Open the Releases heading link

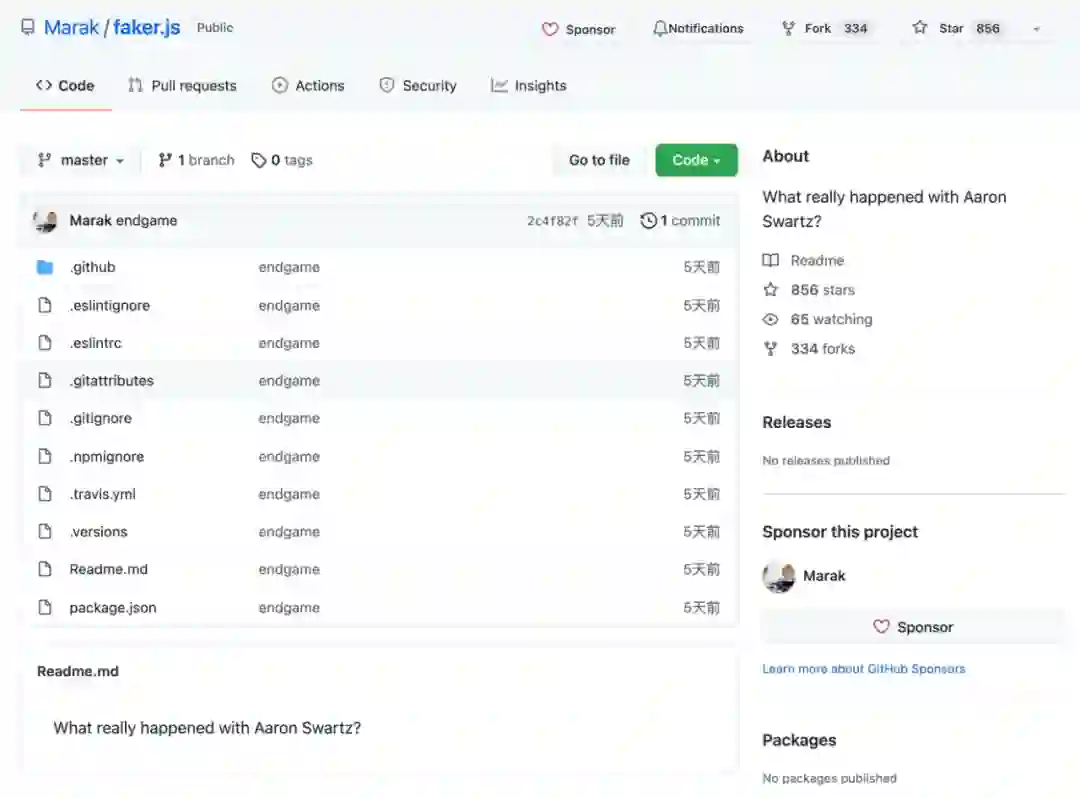click(797, 422)
